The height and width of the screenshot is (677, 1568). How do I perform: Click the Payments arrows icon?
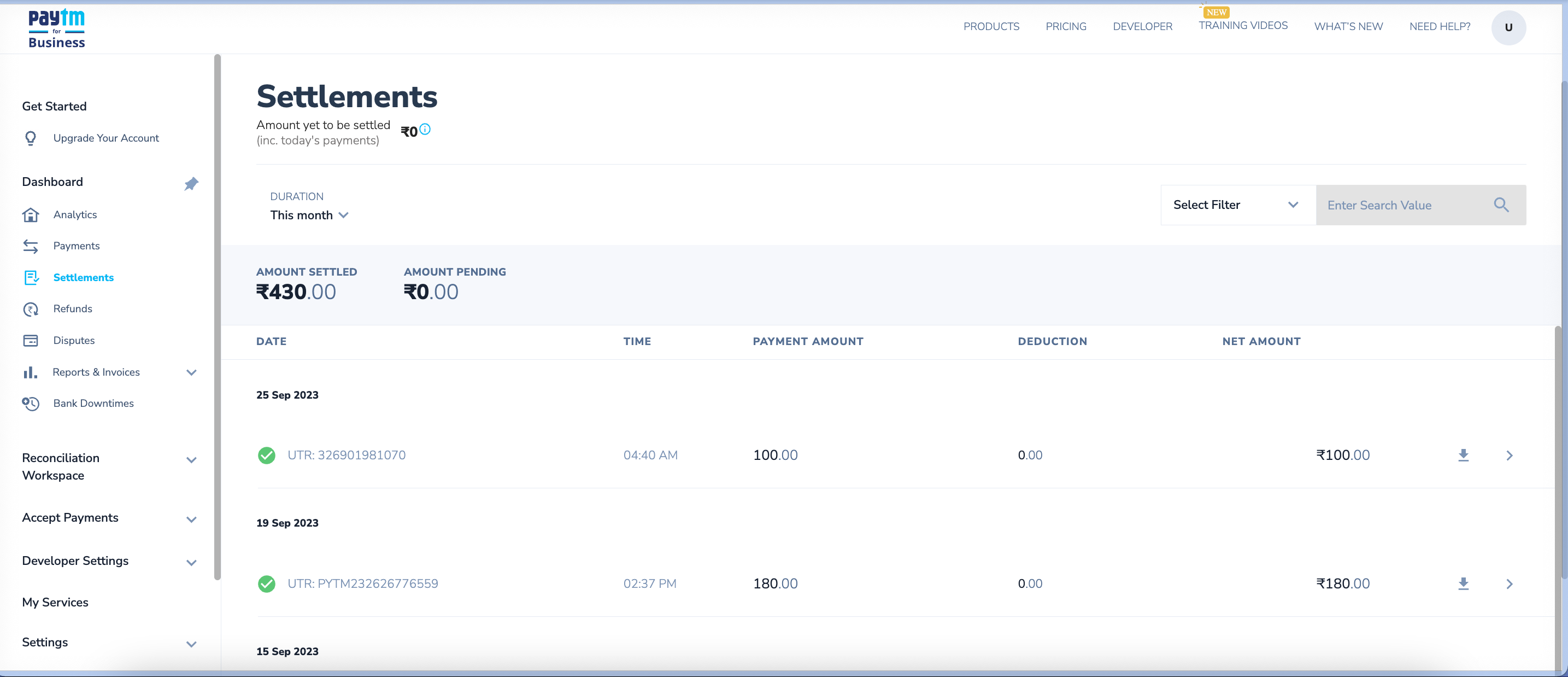point(31,246)
